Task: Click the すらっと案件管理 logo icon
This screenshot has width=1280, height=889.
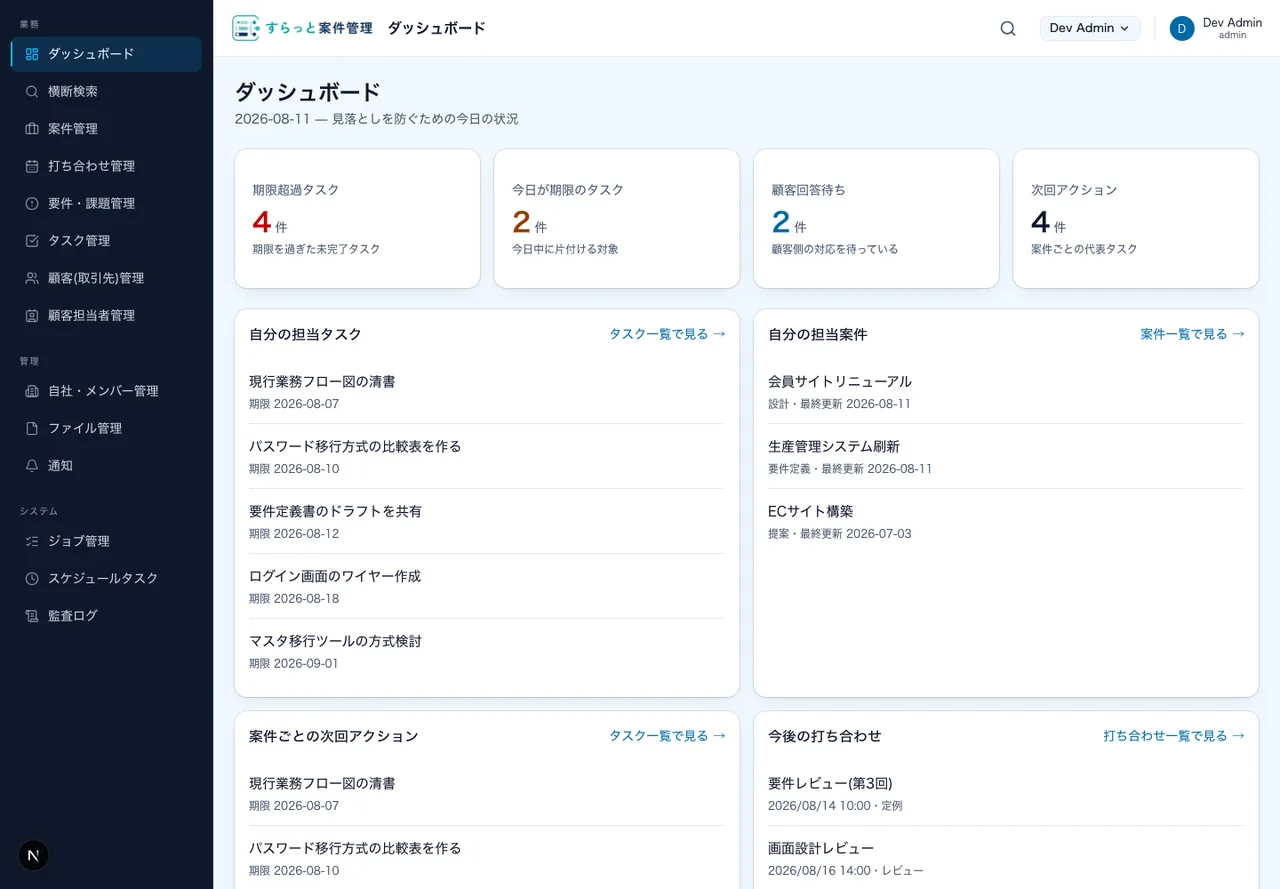Action: click(x=245, y=28)
